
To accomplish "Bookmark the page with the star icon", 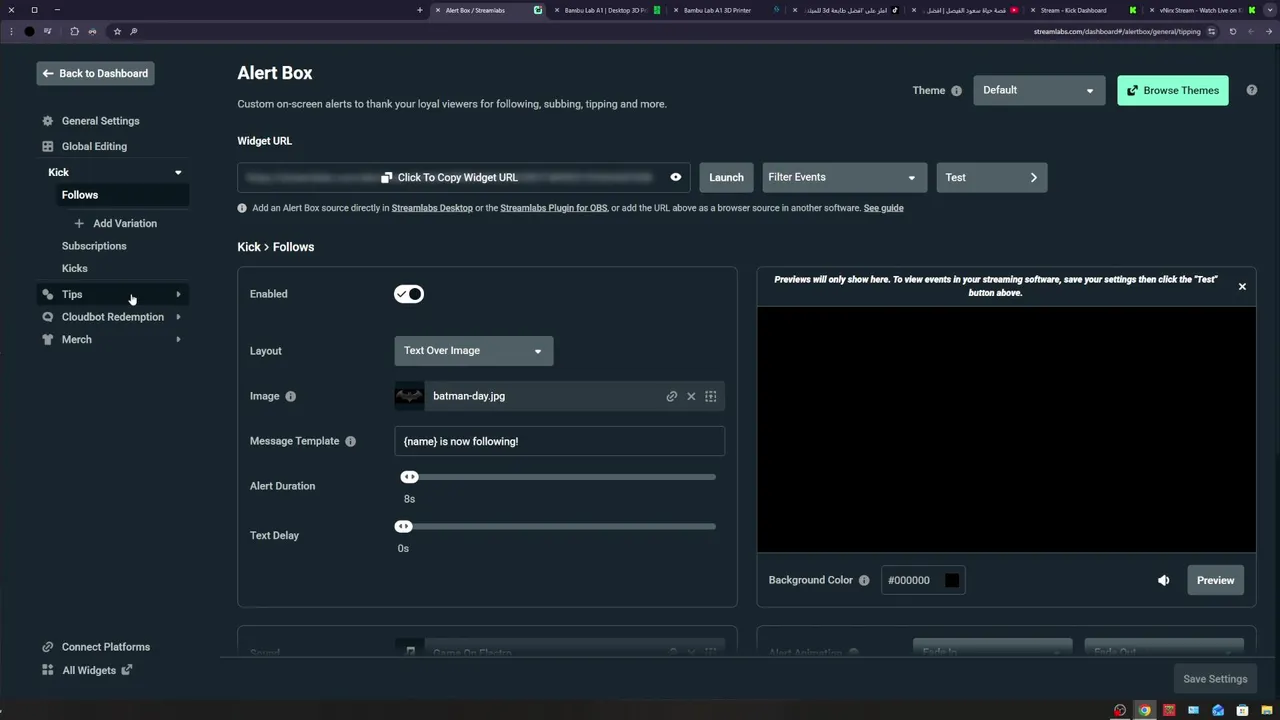I will (117, 31).
